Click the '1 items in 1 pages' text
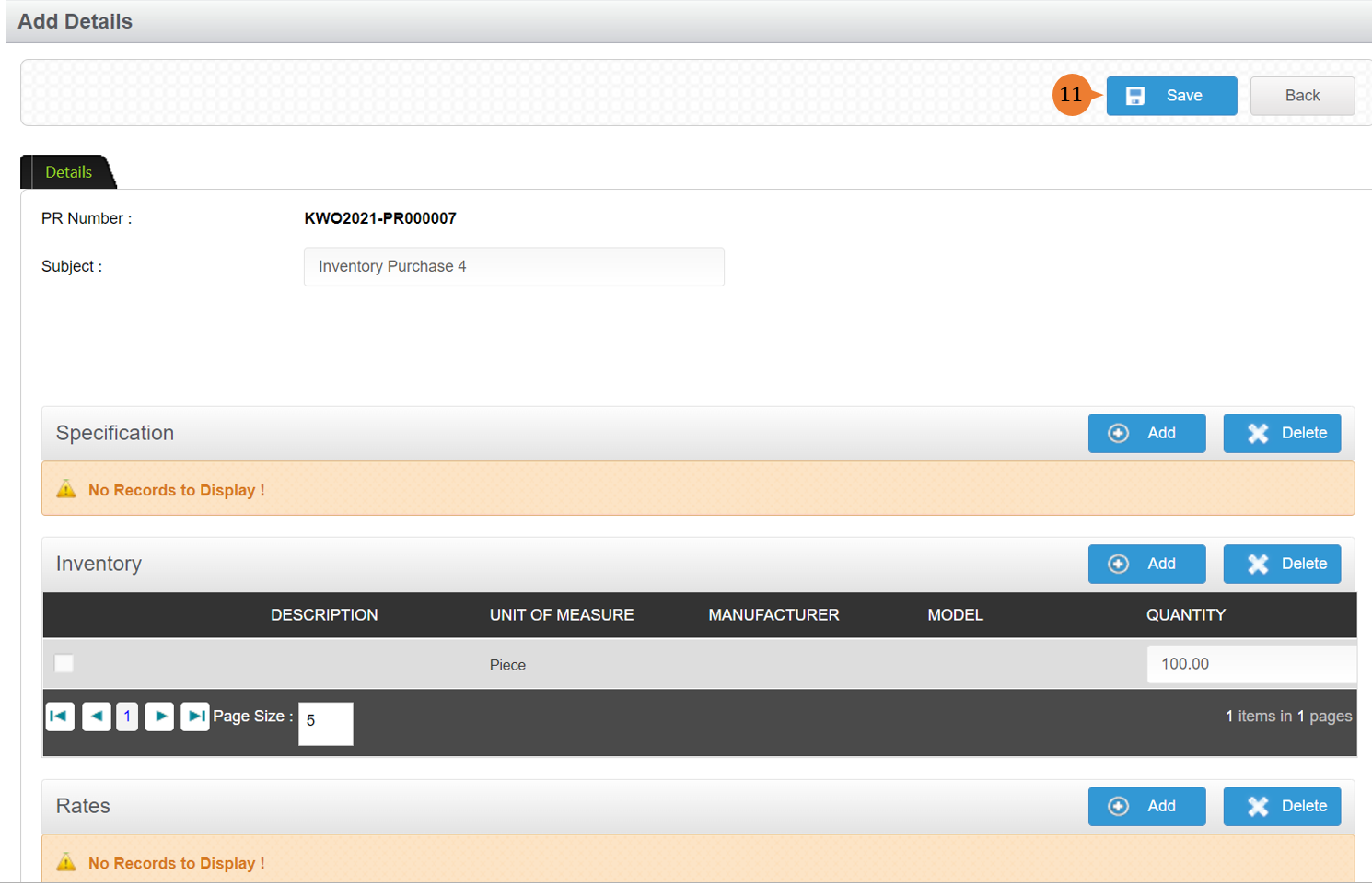 [1288, 716]
